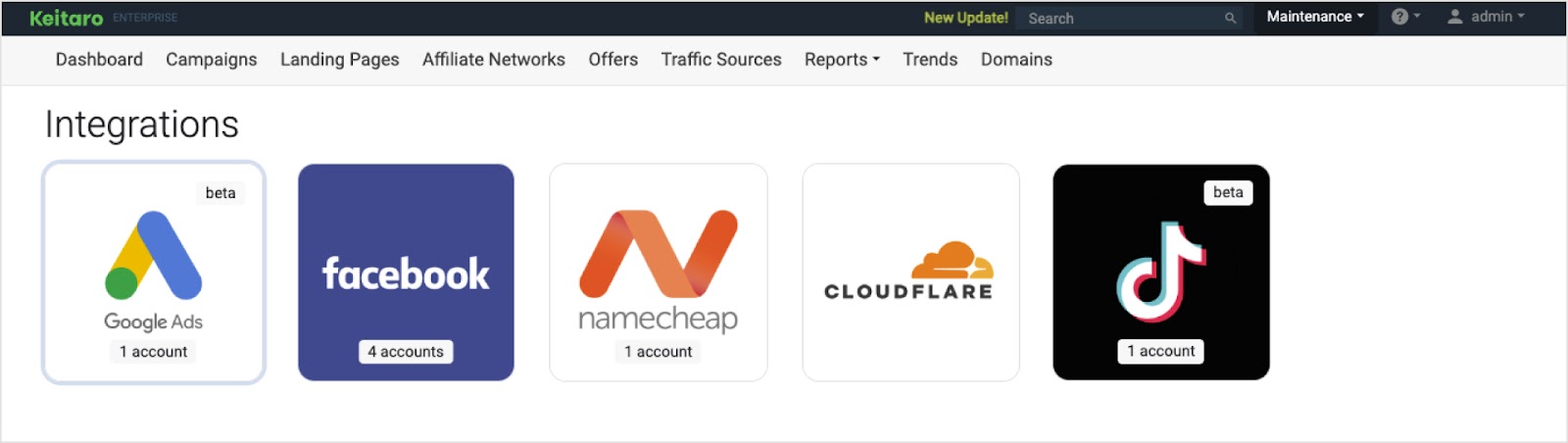The image size is (1568, 443).
Task: Click the Google Ads beta badge
Action: pyautogui.click(x=220, y=193)
